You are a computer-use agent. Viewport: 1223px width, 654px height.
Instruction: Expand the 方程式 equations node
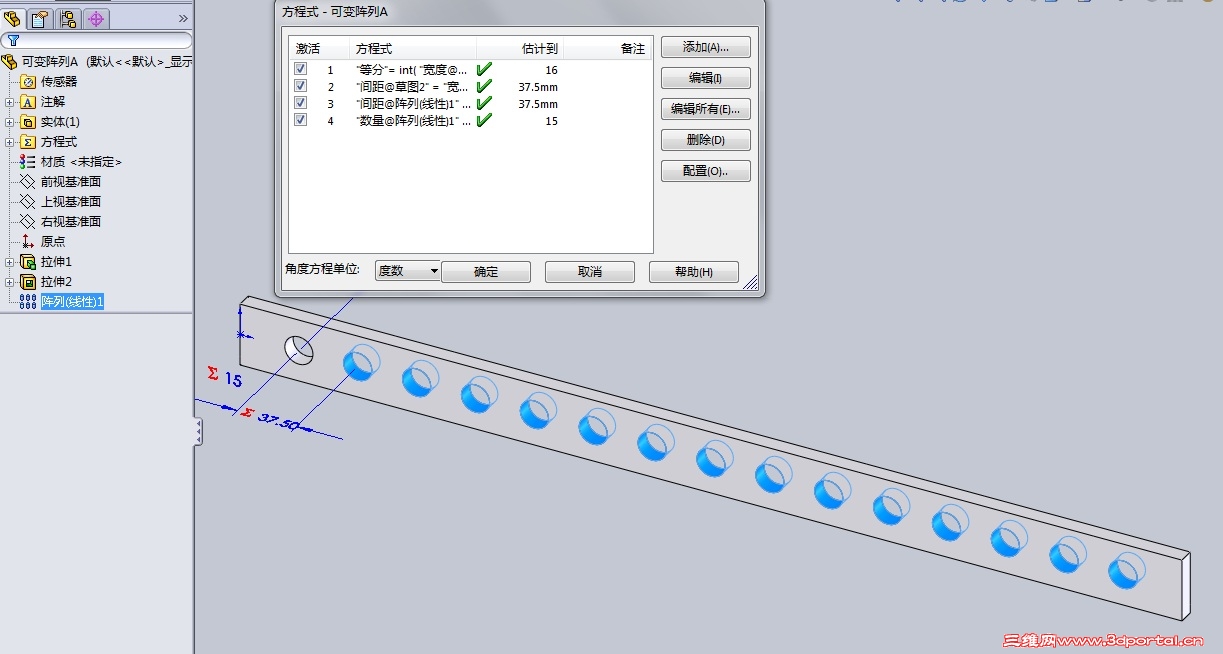(x=10, y=142)
